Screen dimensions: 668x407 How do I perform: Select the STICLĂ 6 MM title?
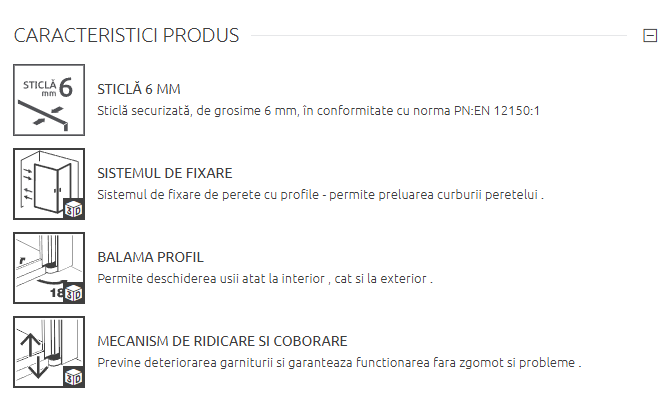coord(139,89)
